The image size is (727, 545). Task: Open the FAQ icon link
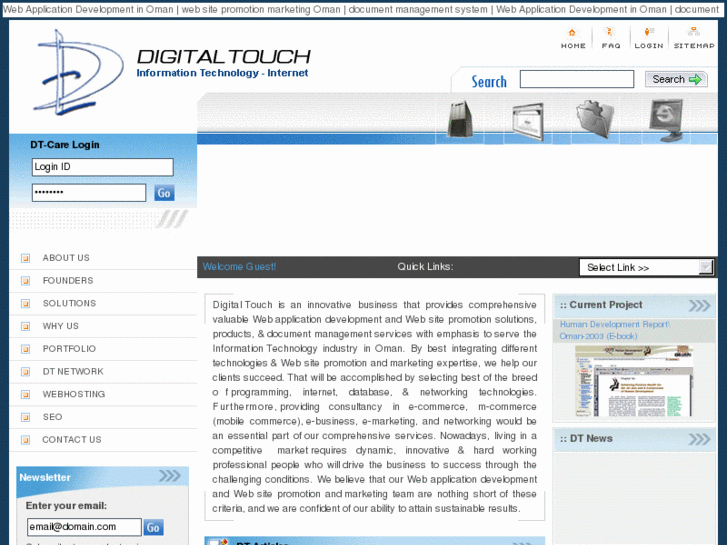click(611, 38)
